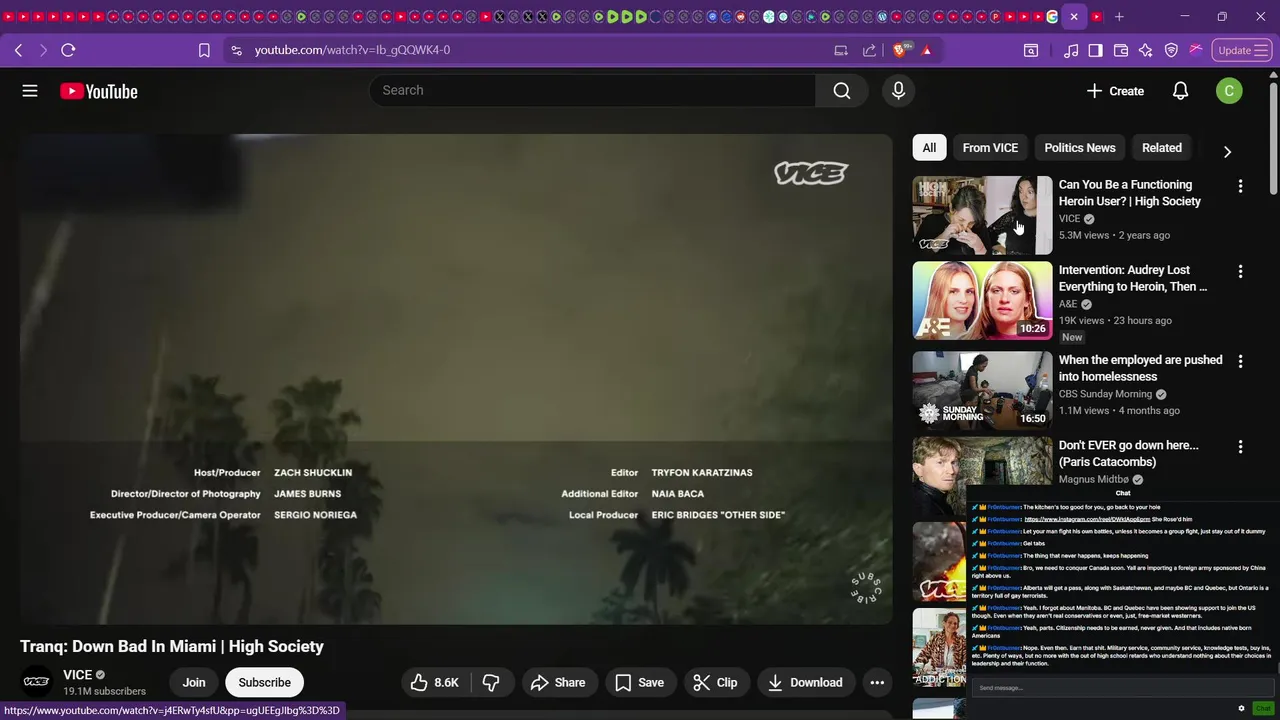Image resolution: width=1280 pixels, height=720 pixels.
Task: Bookmark this page in the address bar
Action: (204, 50)
